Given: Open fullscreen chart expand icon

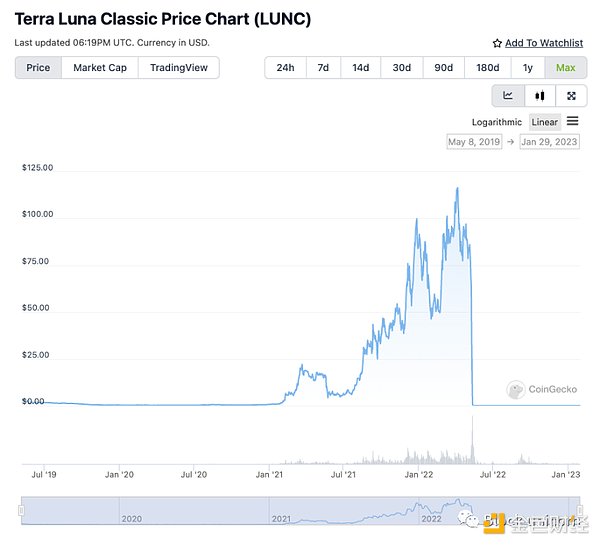Looking at the screenshot, I should coord(571,96).
